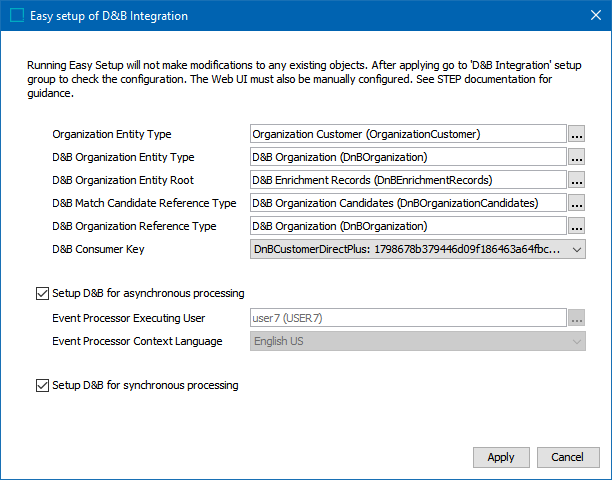Screen dimensions: 612x480
Task: Click the Organization Customer entity type field
Action: [407, 134]
